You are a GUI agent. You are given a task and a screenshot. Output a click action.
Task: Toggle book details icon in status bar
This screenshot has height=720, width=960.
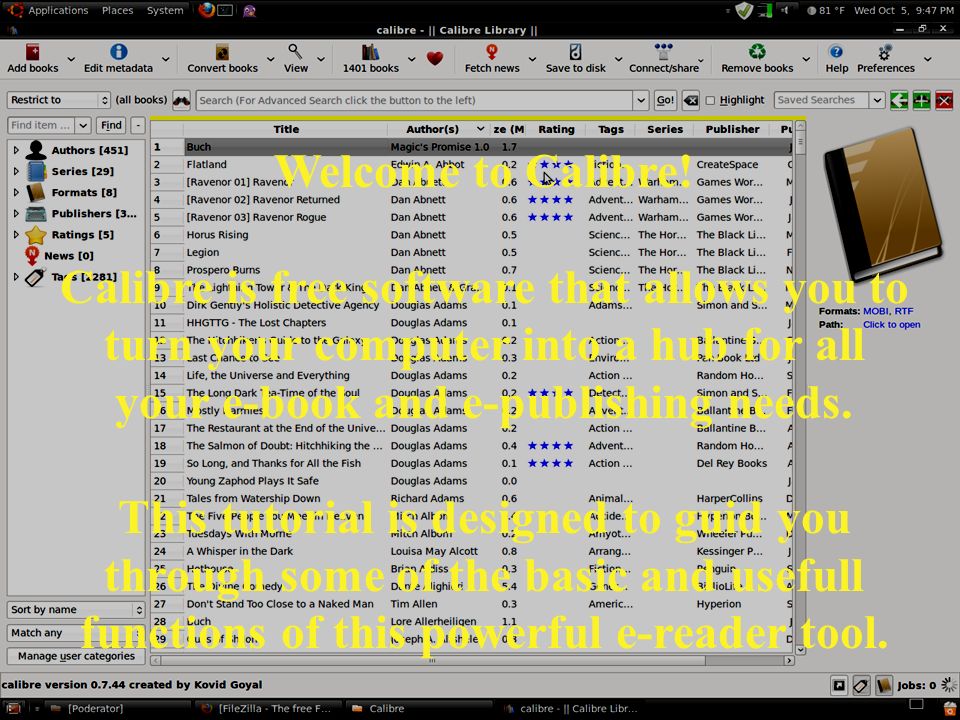883,685
